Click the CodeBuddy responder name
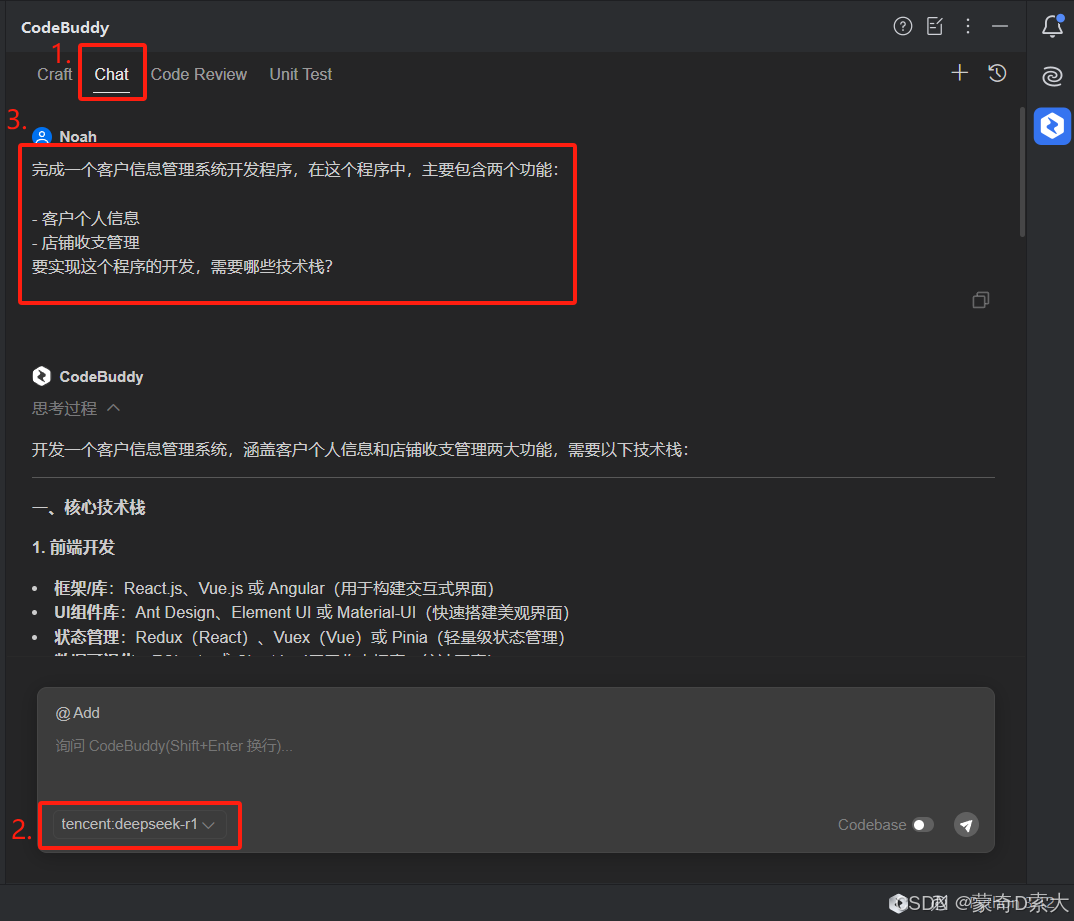 [101, 377]
